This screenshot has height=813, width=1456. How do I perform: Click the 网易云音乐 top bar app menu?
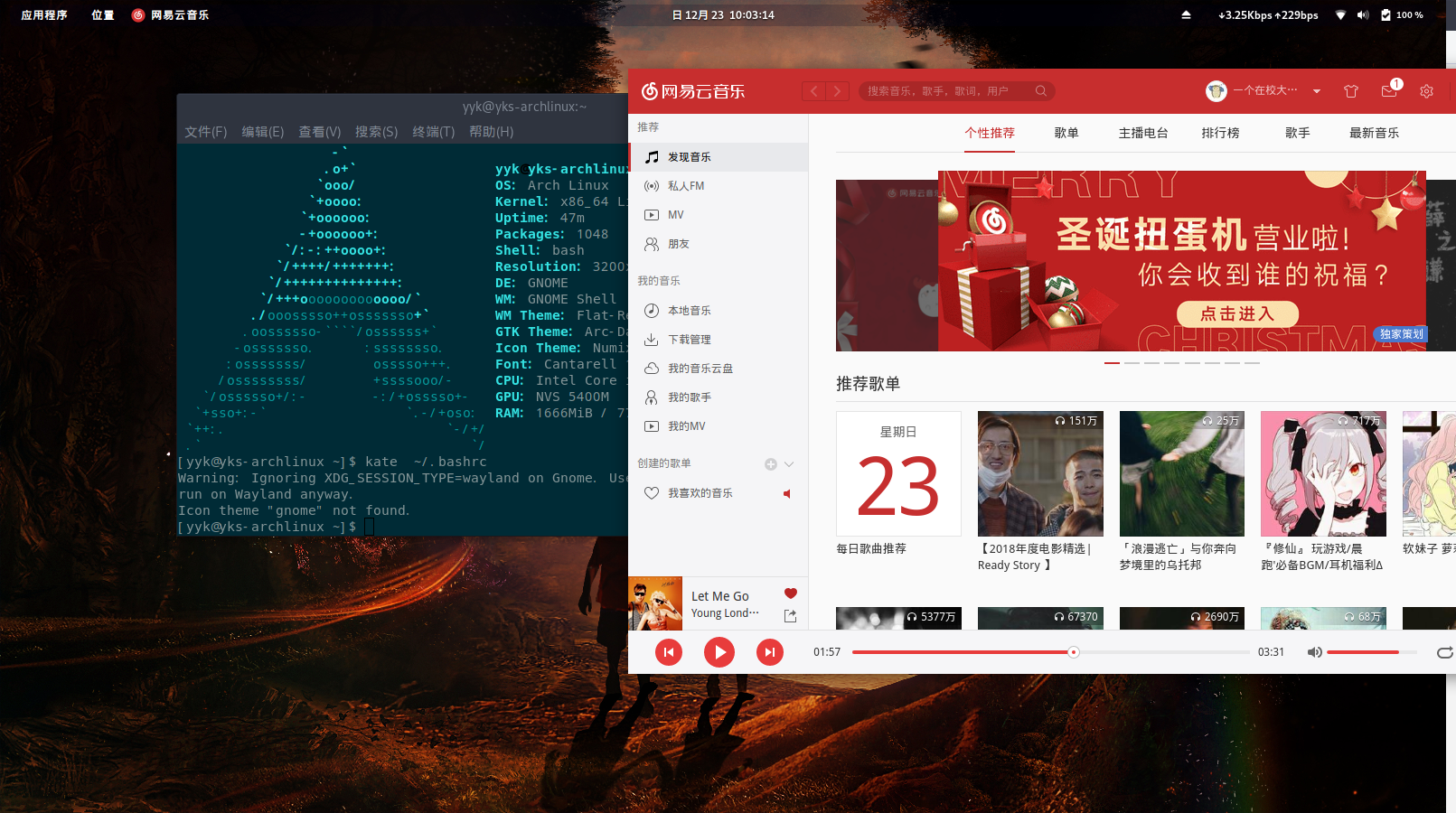[x=170, y=15]
